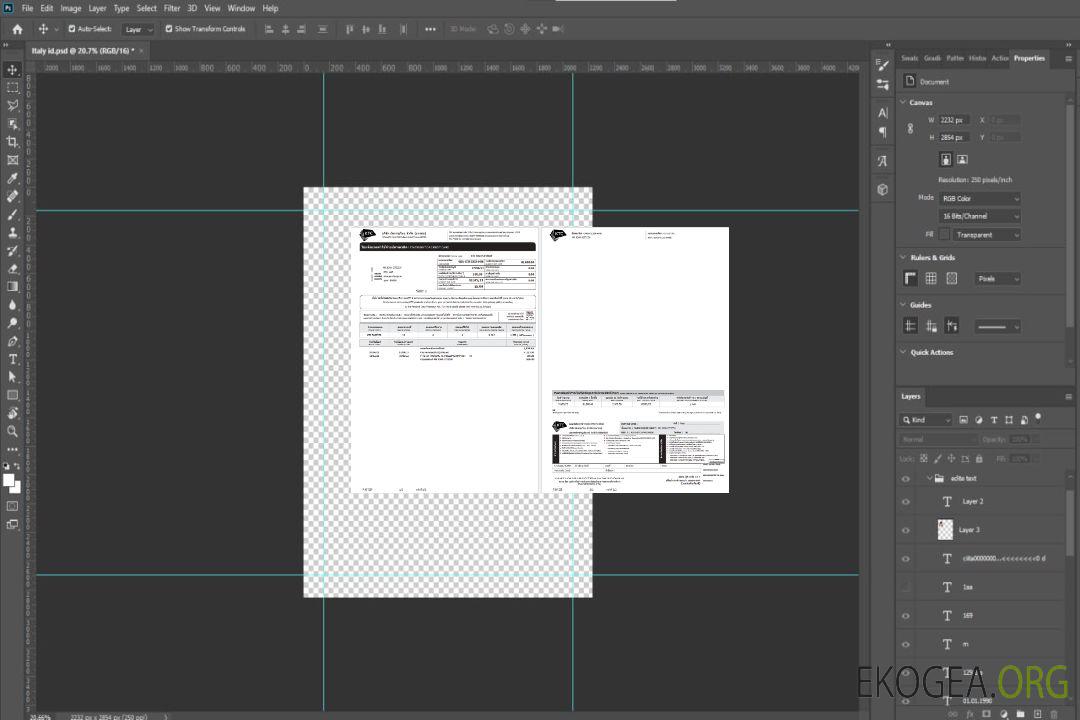Image resolution: width=1080 pixels, height=720 pixels.
Task: Select the Blur tool
Action: 12,305
